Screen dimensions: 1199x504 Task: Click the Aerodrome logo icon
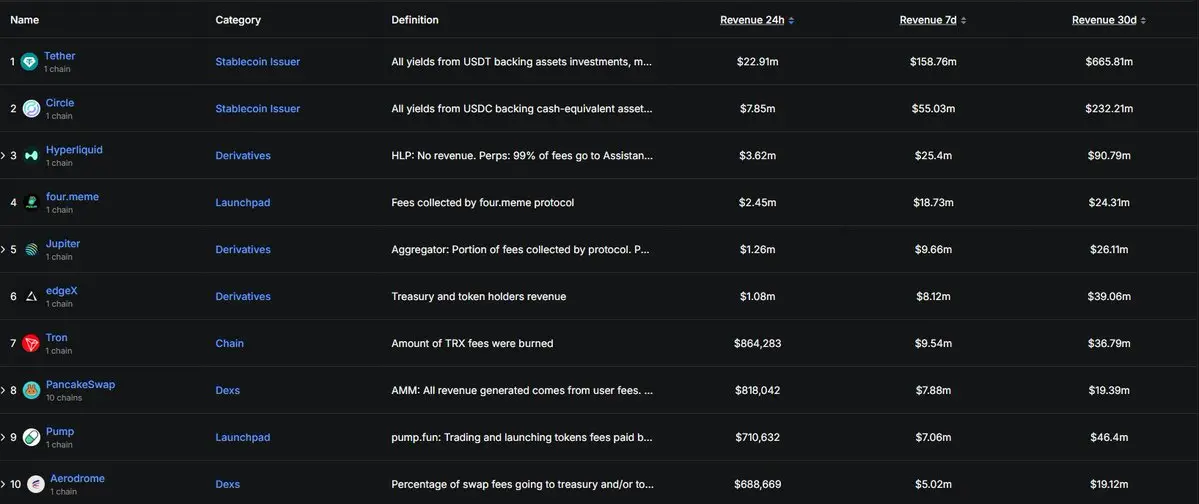click(x=36, y=484)
